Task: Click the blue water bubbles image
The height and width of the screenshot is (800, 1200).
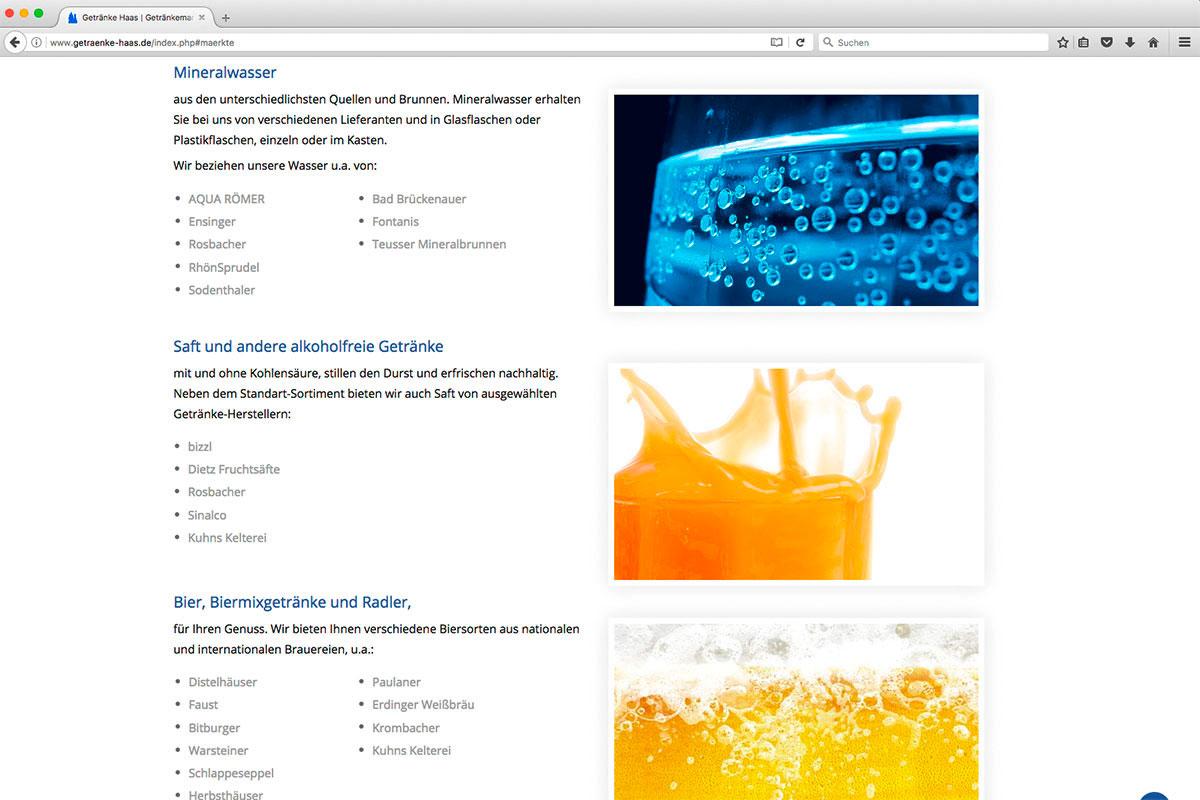Action: pyautogui.click(x=796, y=200)
